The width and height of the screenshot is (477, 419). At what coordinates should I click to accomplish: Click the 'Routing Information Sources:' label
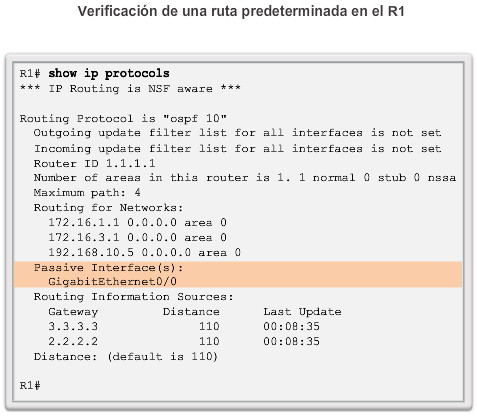pyautogui.click(x=134, y=297)
